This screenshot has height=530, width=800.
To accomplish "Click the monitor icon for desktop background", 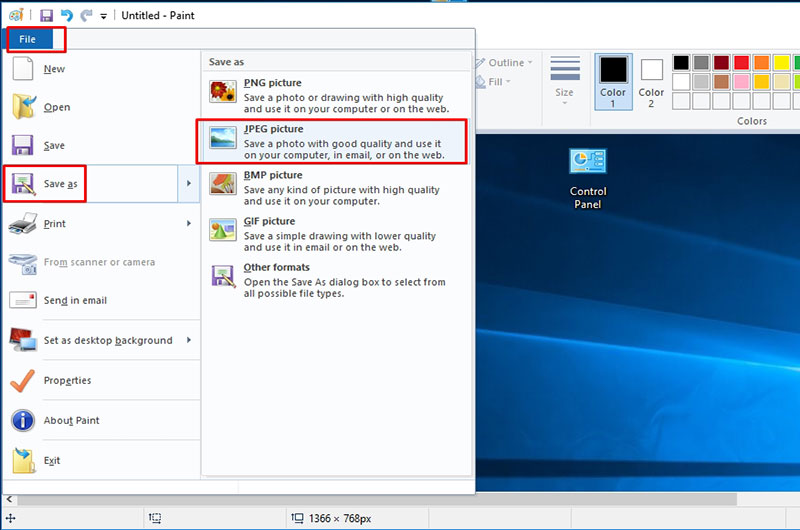I will pos(23,340).
